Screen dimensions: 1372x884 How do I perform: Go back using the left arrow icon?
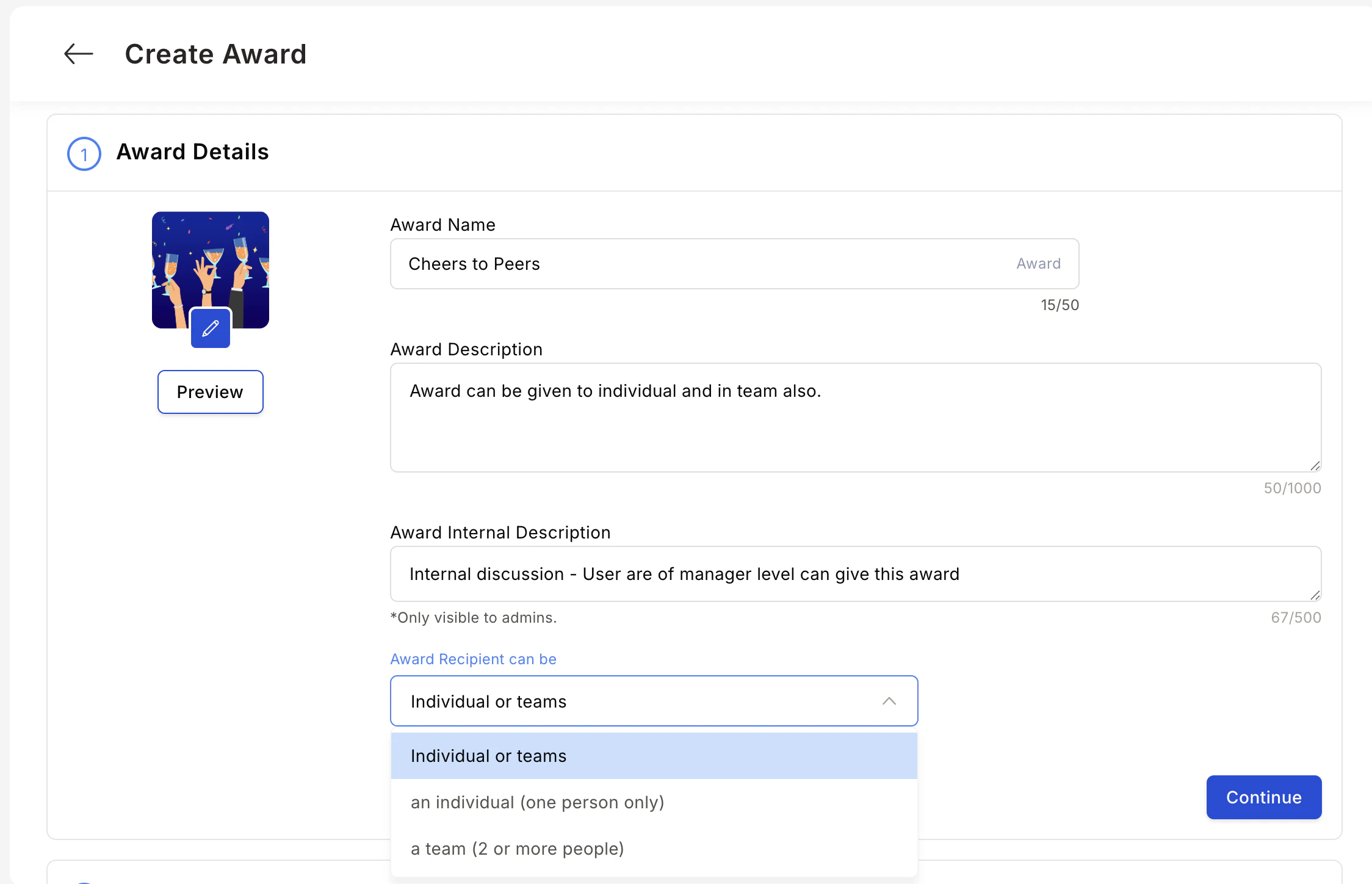[79, 54]
